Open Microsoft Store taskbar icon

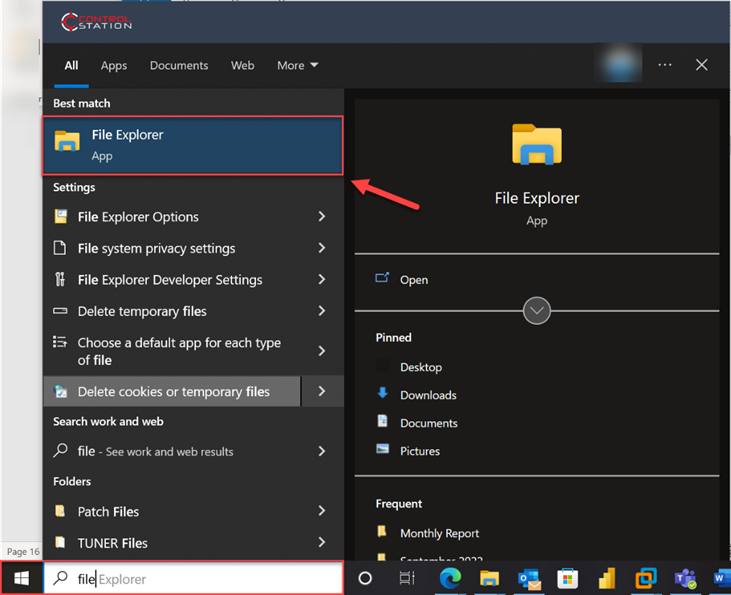[567, 578]
